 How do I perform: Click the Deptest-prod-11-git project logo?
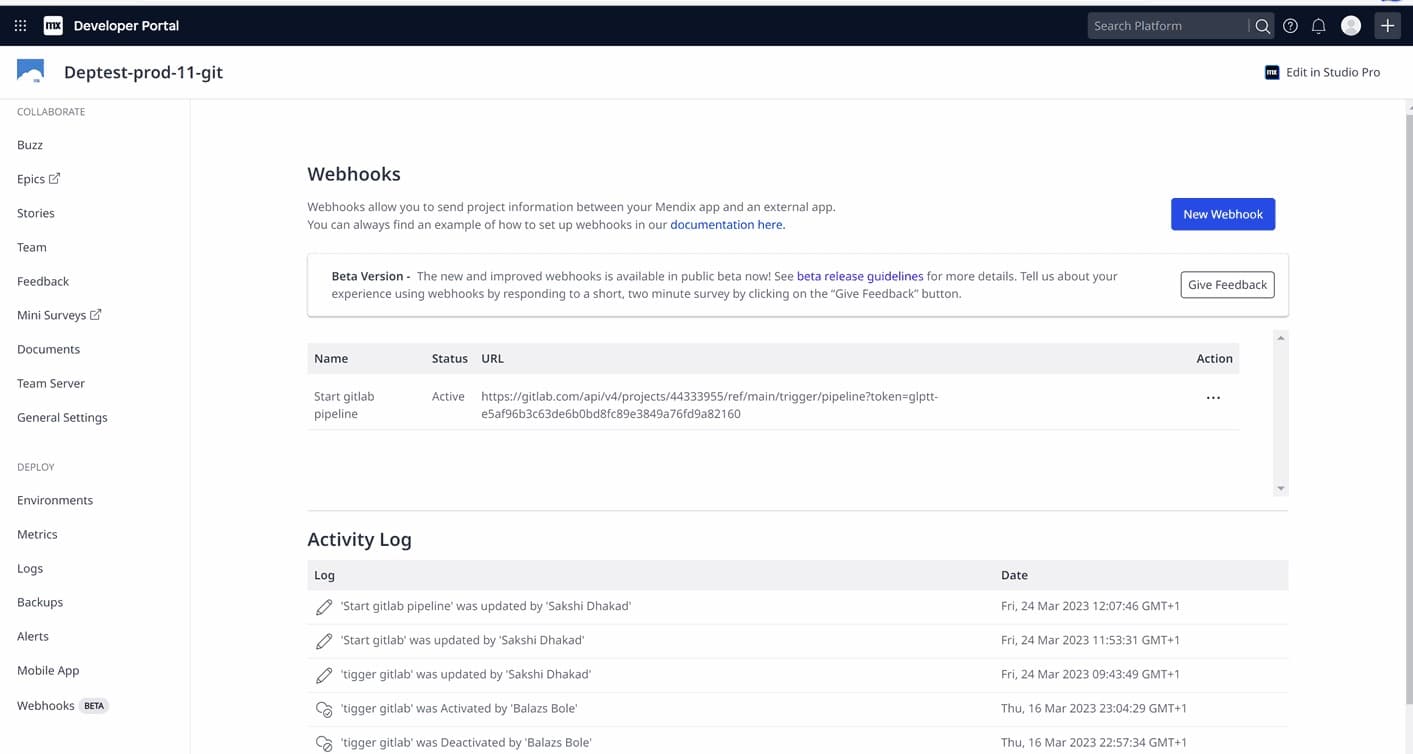coord(30,70)
